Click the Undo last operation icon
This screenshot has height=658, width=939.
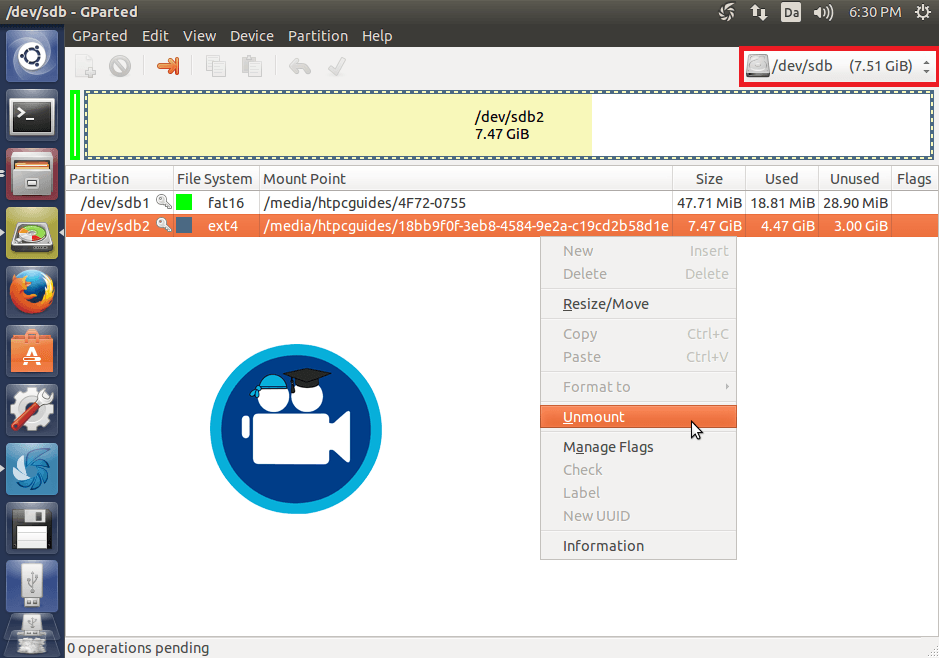[x=299, y=66]
